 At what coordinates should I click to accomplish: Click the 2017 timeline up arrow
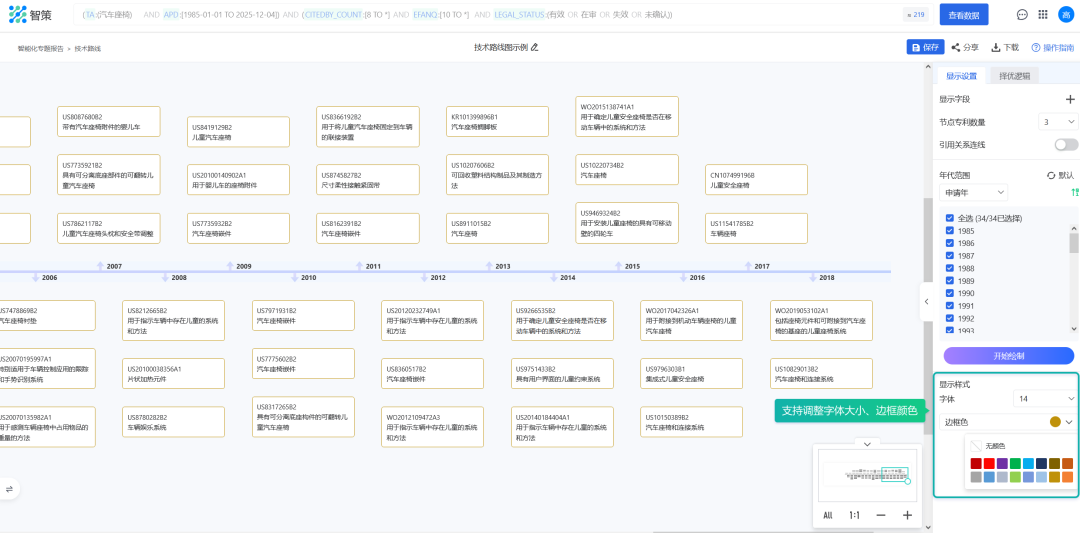(x=748, y=266)
